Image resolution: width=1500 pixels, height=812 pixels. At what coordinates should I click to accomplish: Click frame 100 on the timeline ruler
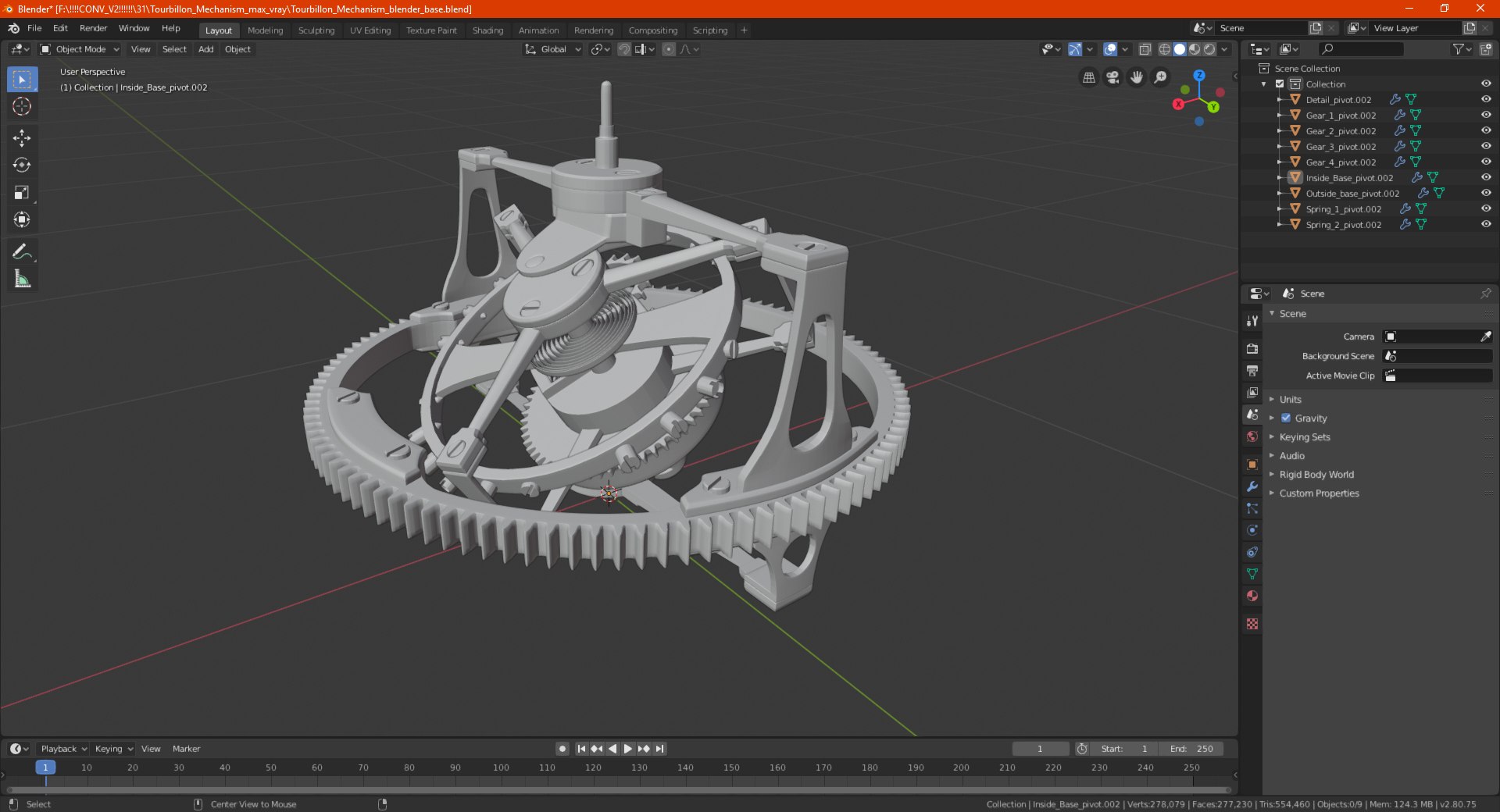click(501, 767)
